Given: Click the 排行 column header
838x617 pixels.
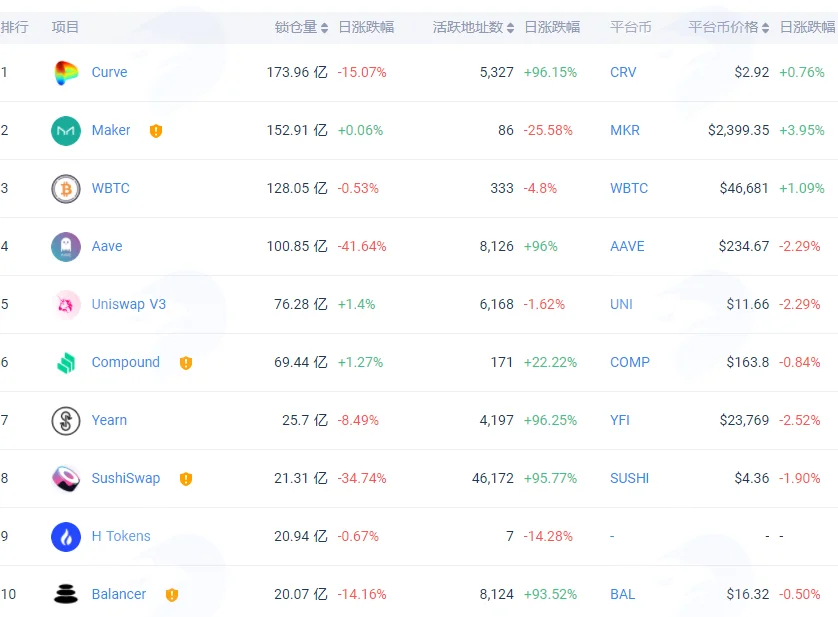Looking at the screenshot, I should coord(14,27).
